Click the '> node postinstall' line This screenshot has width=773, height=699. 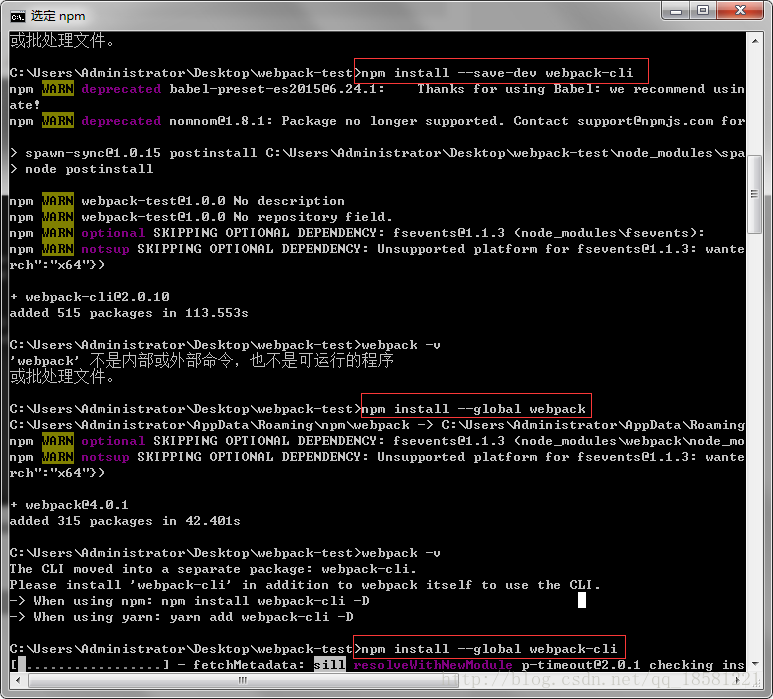[82, 169]
